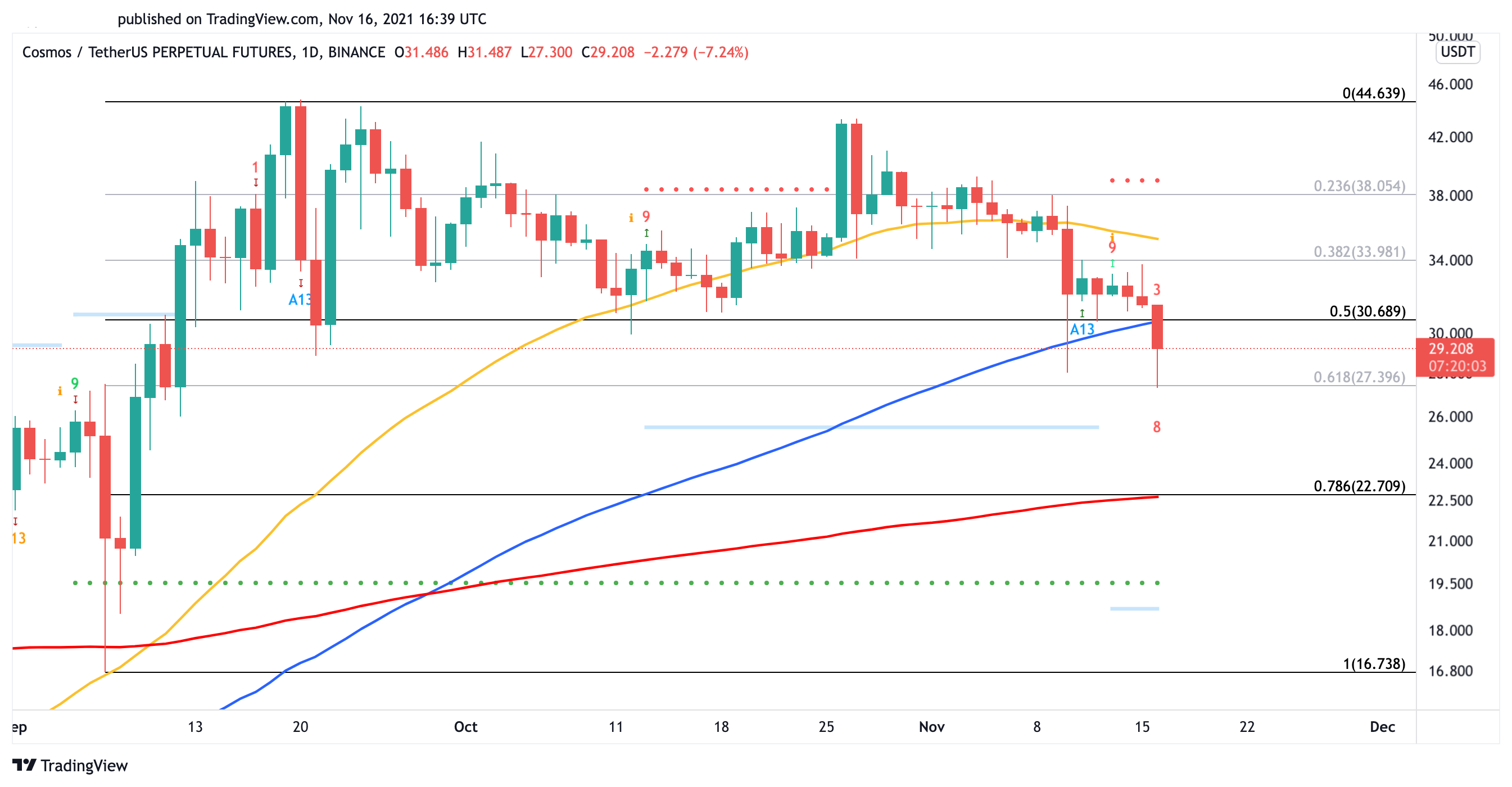Select the 0.786(22.709) Fibonacci level label

click(x=1359, y=486)
